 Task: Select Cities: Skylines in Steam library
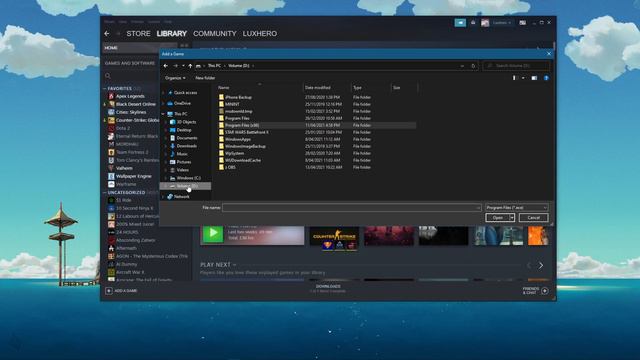coord(131,112)
